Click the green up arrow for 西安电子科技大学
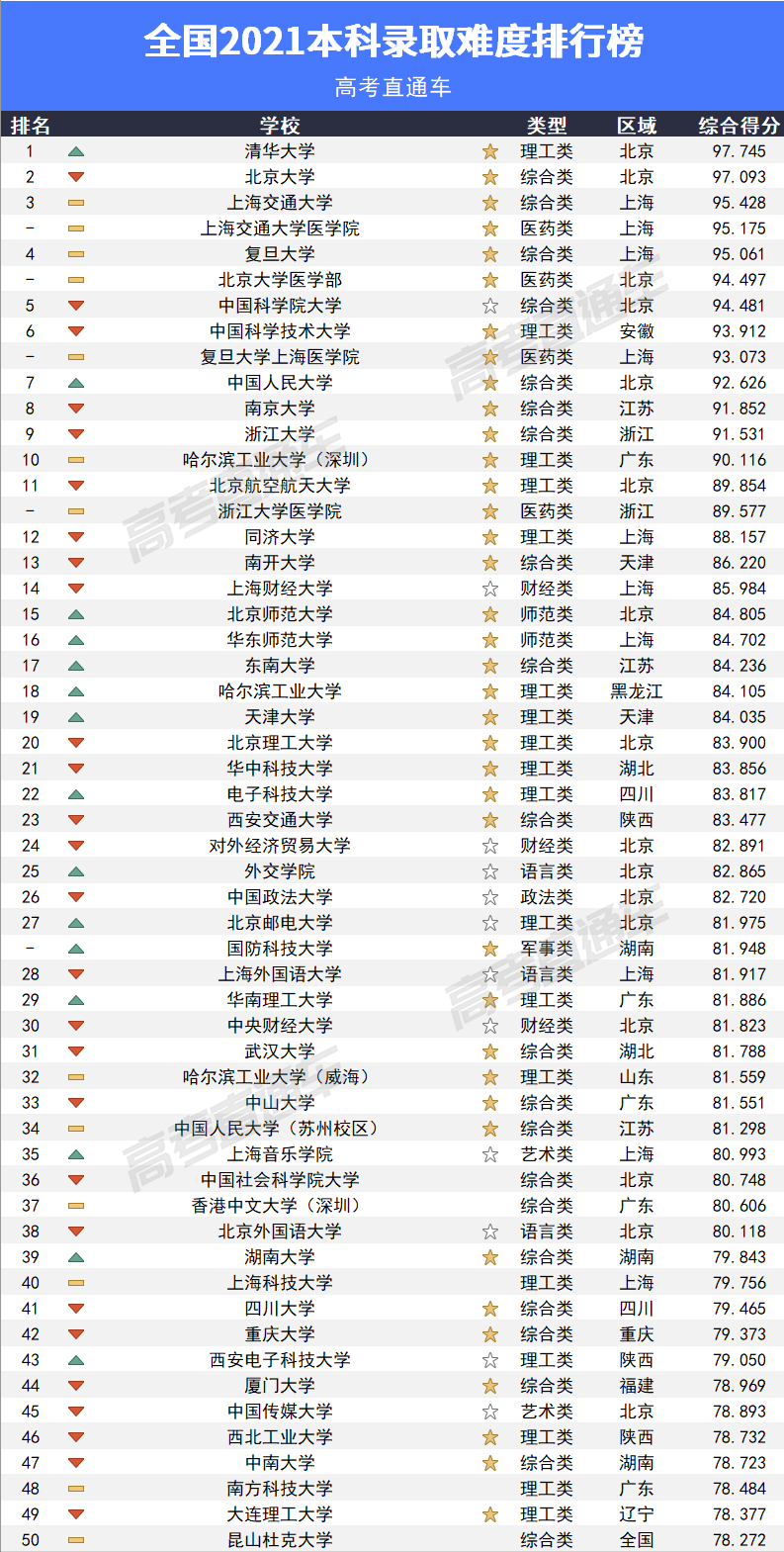The width and height of the screenshot is (784, 1552). [76, 1360]
